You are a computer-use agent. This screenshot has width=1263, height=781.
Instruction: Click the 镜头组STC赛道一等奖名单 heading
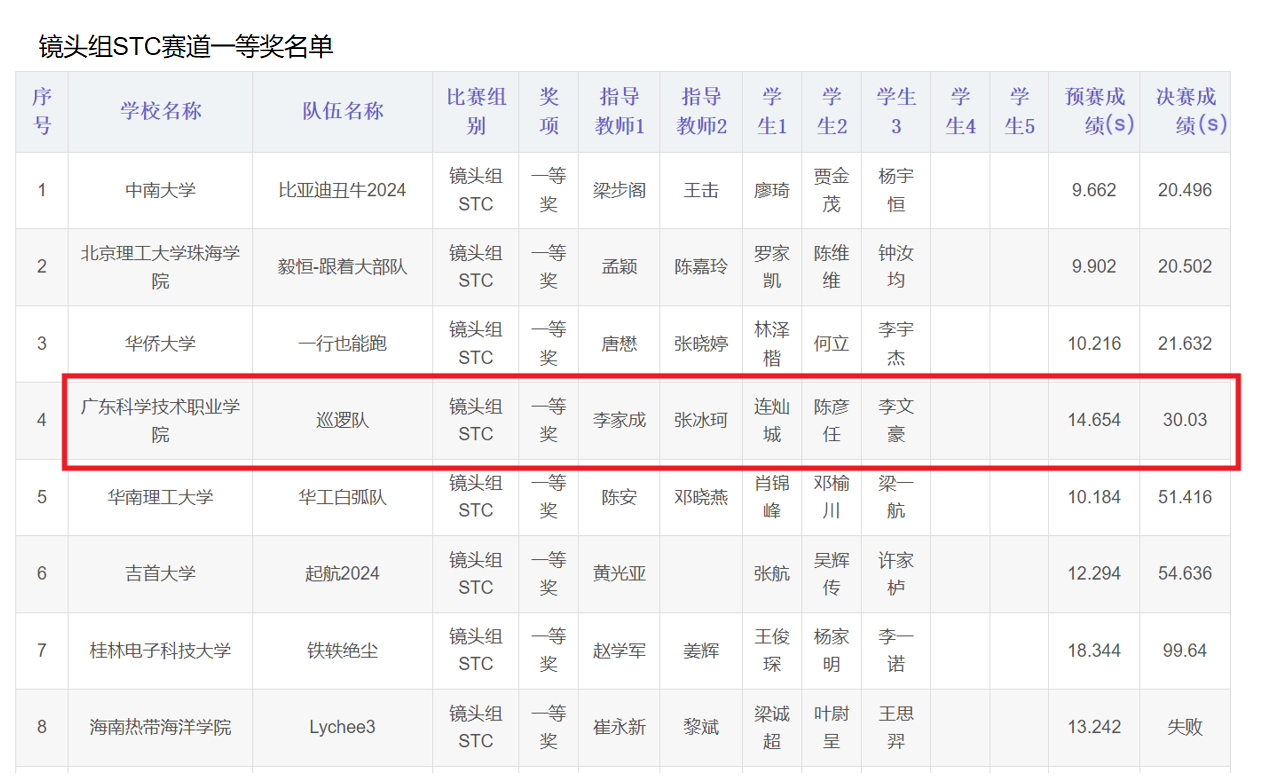(x=186, y=46)
